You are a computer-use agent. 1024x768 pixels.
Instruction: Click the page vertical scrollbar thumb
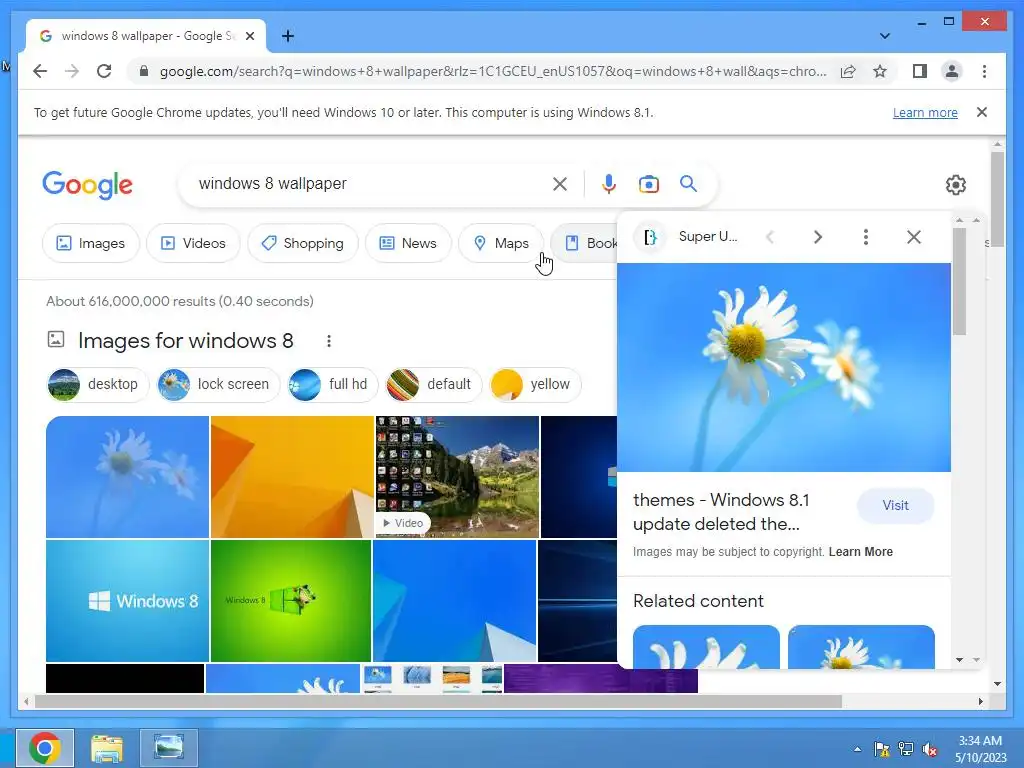pyautogui.click(x=997, y=199)
